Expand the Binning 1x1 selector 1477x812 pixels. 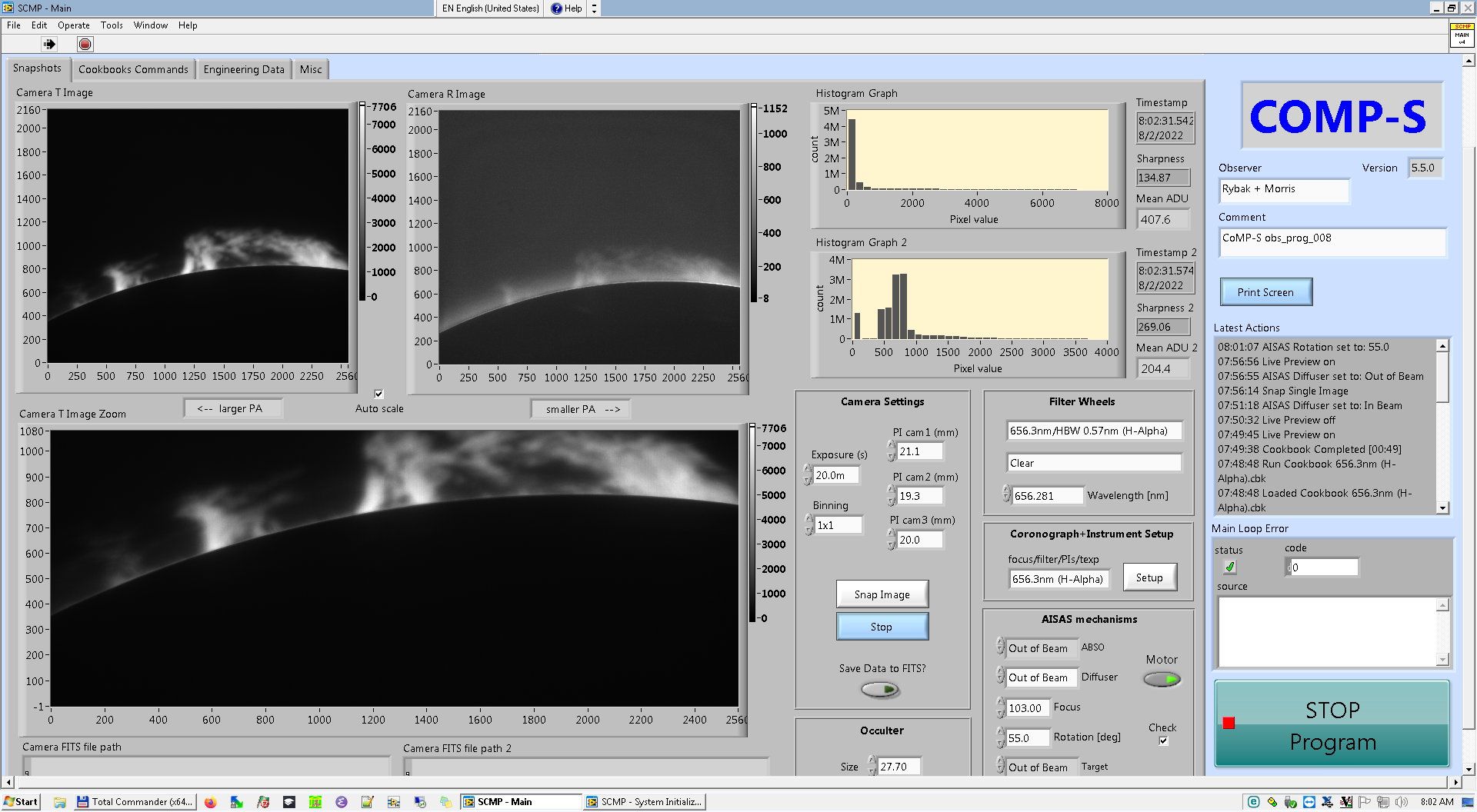838,525
